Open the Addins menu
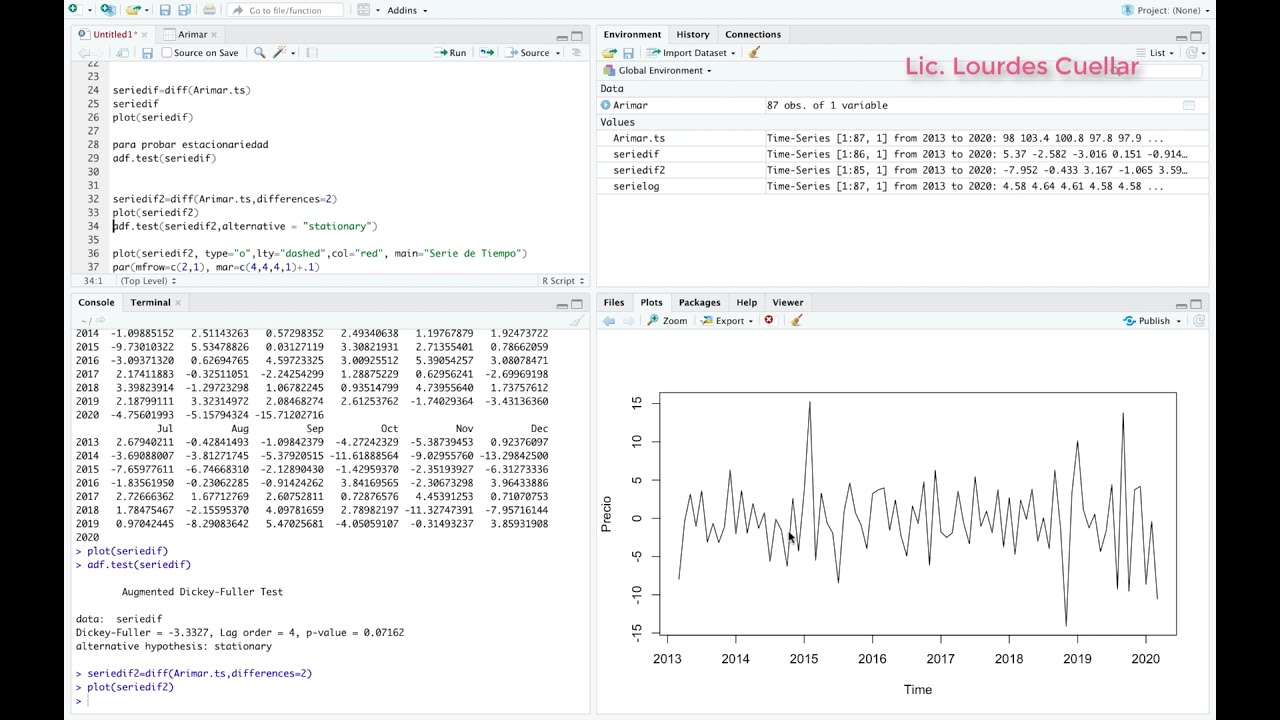Image resolution: width=1280 pixels, height=720 pixels. 407,10
